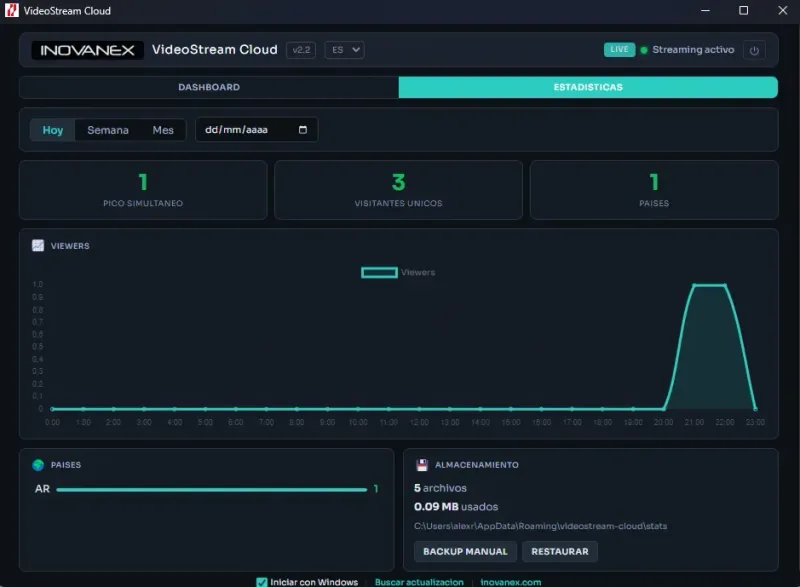
Task: Toggle the Viewers legend box in chart
Action: (x=379, y=272)
